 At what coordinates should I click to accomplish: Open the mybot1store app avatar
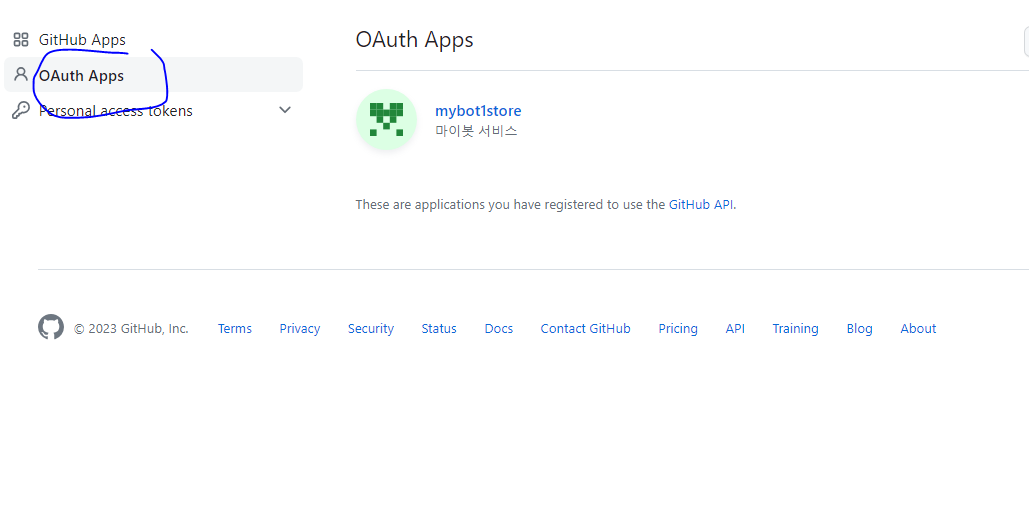(x=386, y=119)
